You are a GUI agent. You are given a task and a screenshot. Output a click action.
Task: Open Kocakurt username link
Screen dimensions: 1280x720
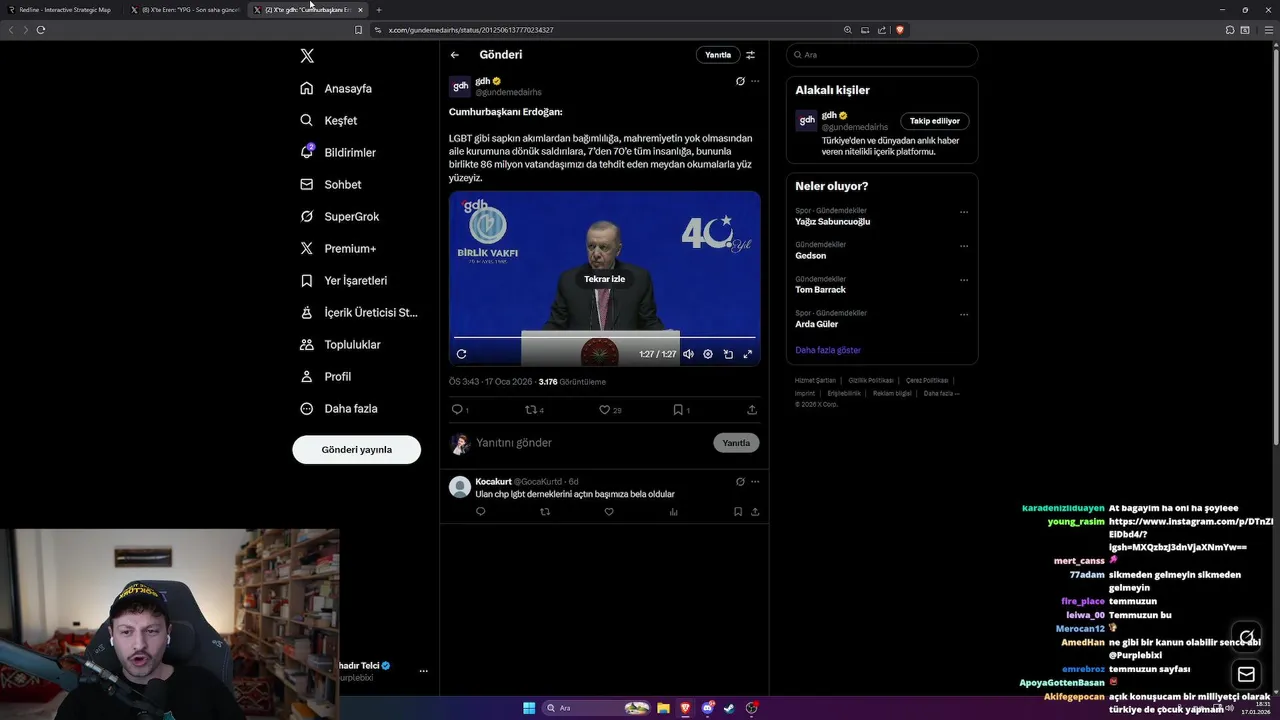(493, 481)
